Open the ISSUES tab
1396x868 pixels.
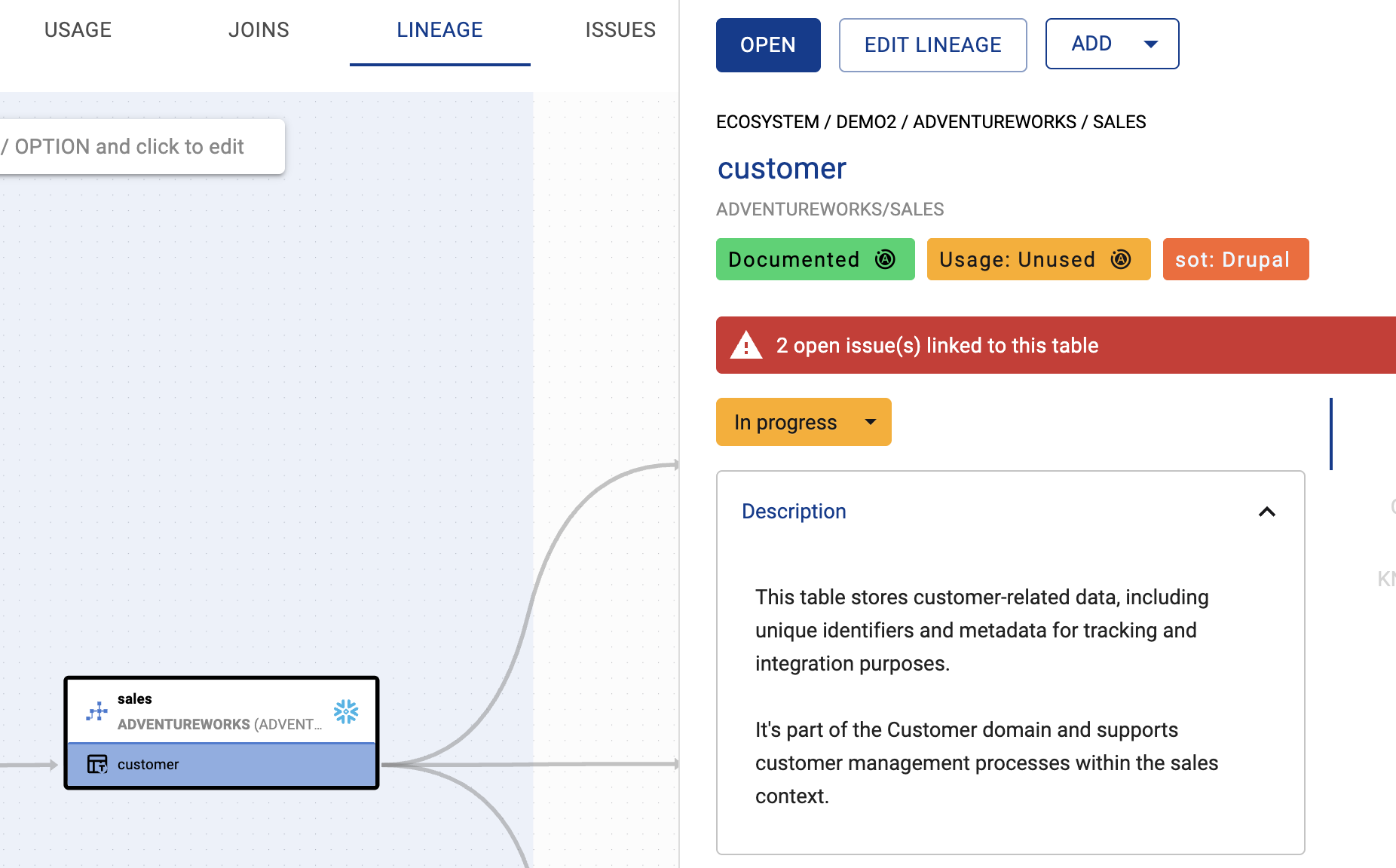pyautogui.click(x=620, y=30)
